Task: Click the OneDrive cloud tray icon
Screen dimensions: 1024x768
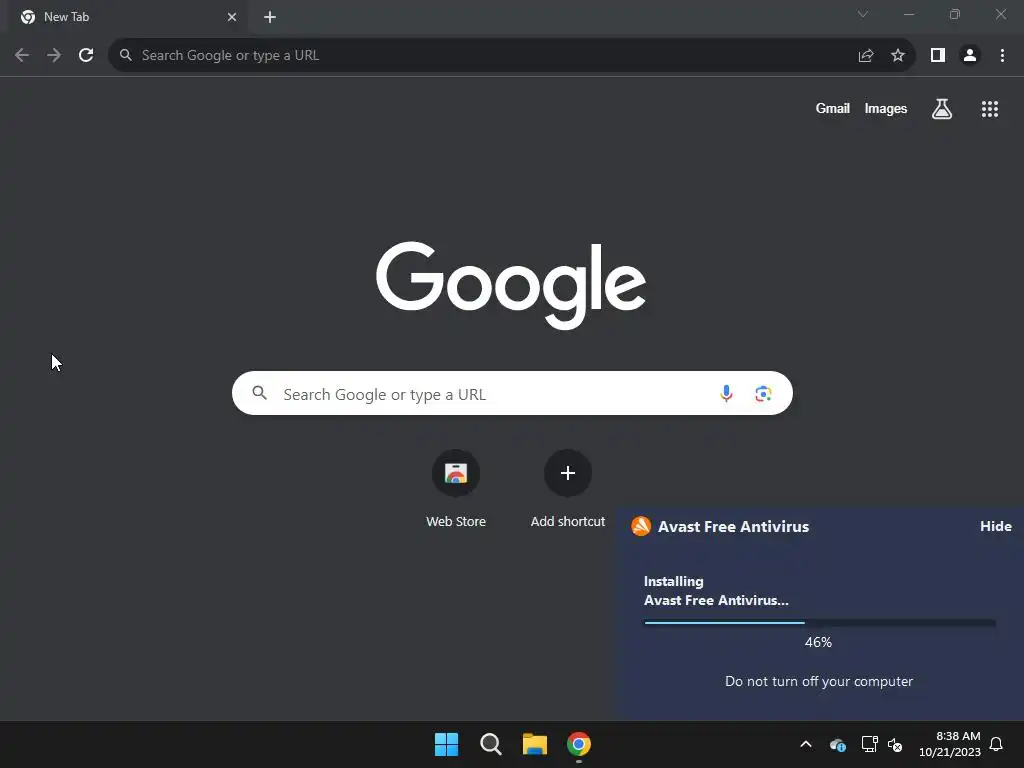Action: tap(837, 744)
